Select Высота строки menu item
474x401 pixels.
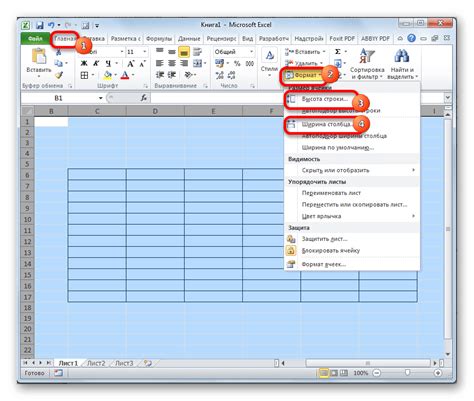coord(324,99)
